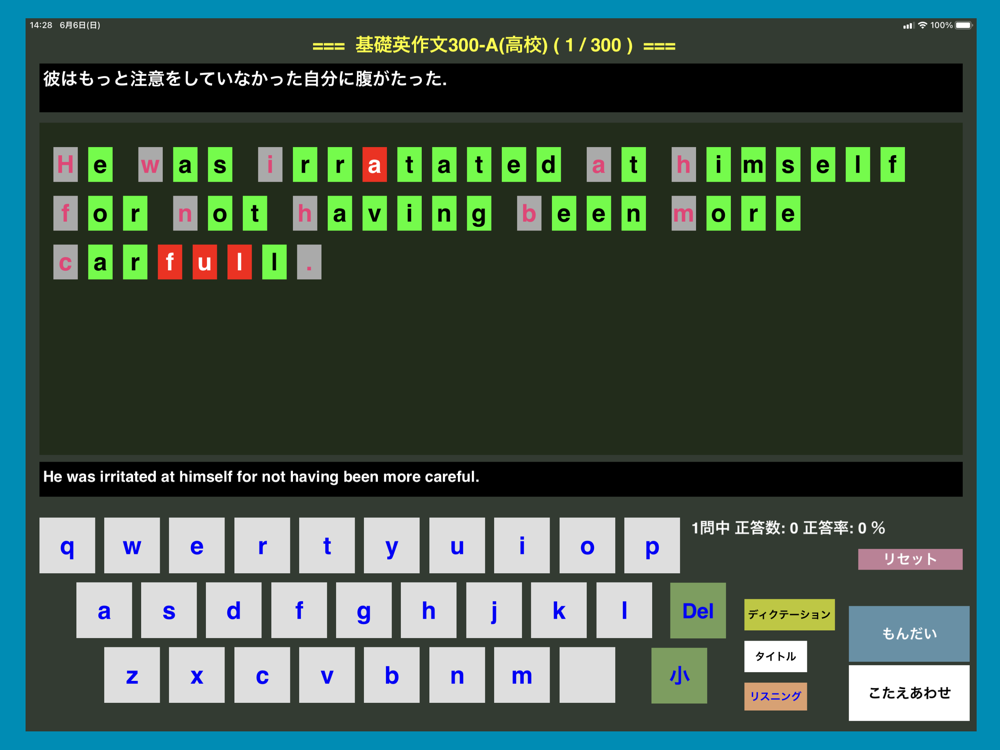This screenshot has height=750, width=1000.
Task: Go to the next question with もんだい
Action: pyautogui.click(x=909, y=633)
